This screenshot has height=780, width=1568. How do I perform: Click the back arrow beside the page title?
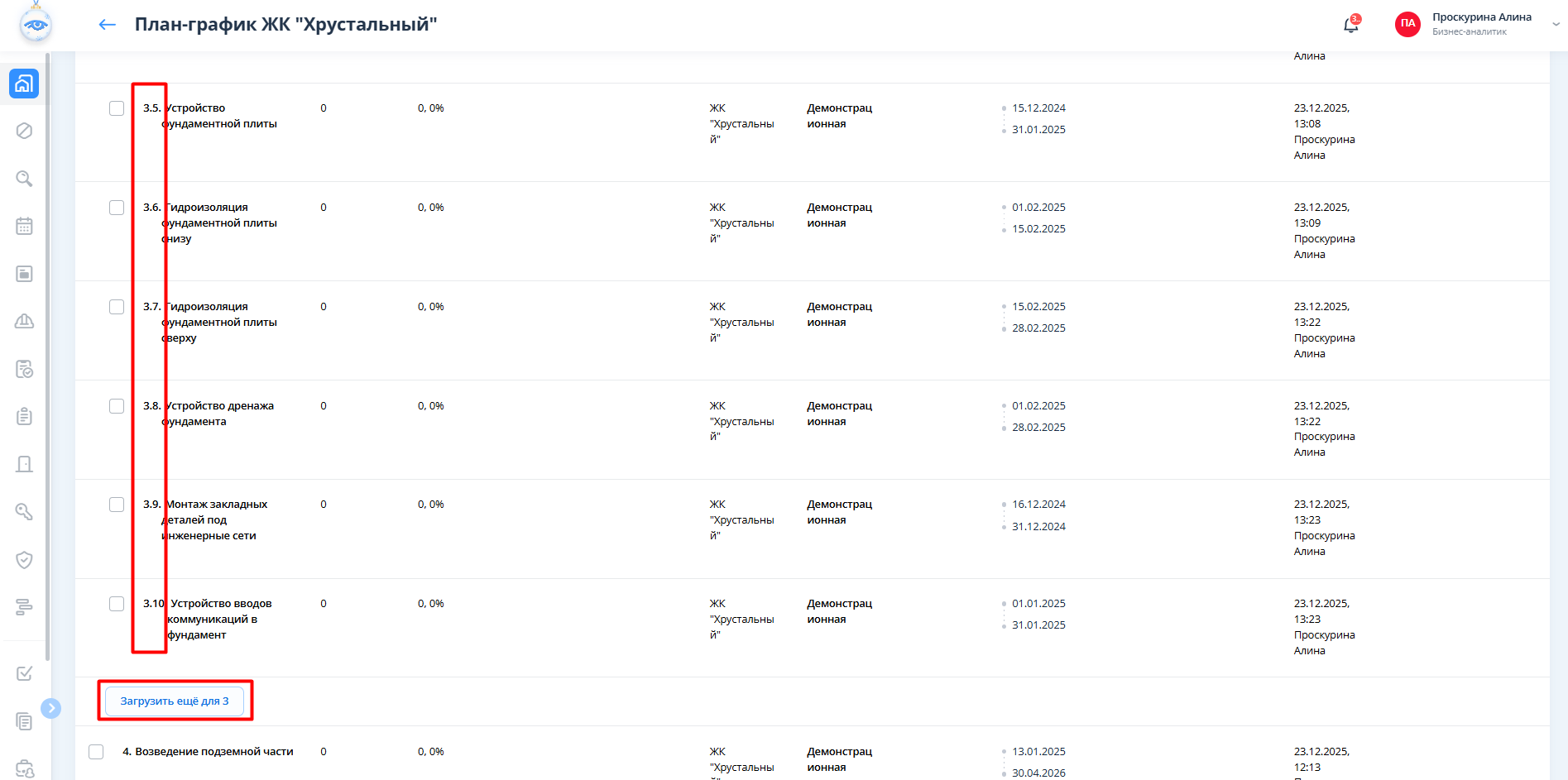107,25
